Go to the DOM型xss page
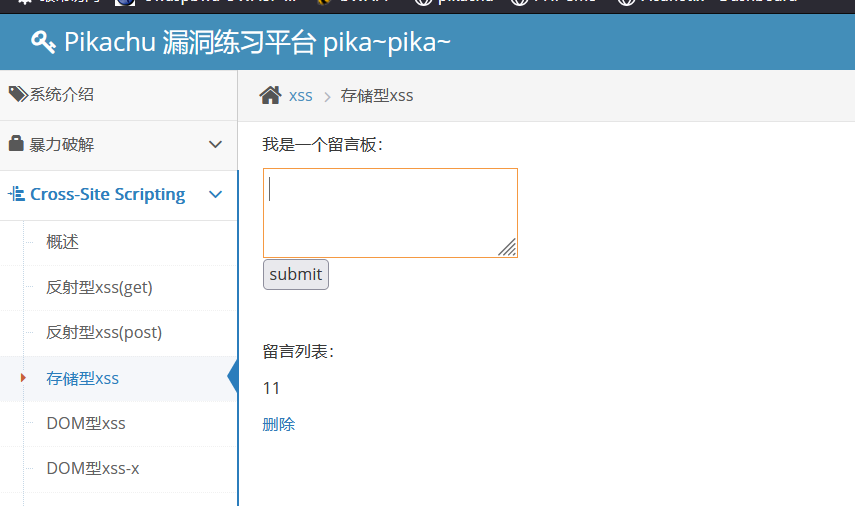 [86, 423]
